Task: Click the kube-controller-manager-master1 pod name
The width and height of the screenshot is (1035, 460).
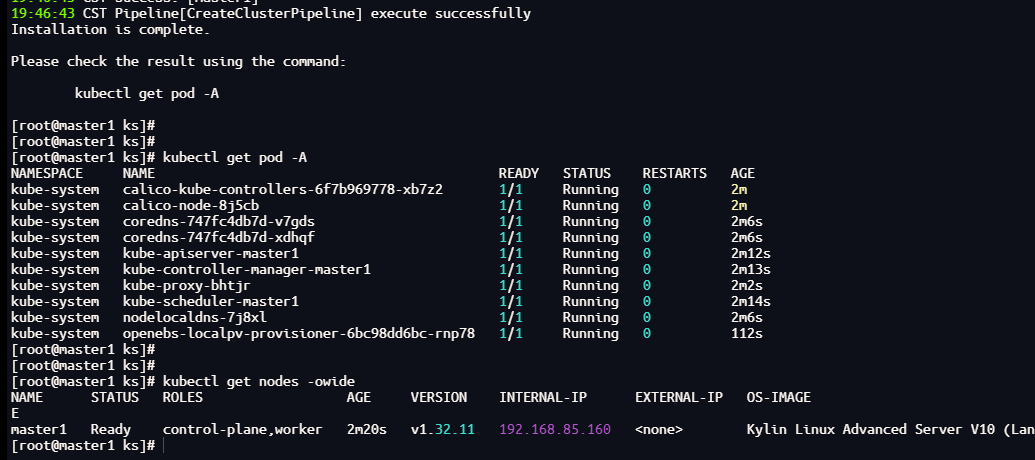Action: [x=246, y=269]
